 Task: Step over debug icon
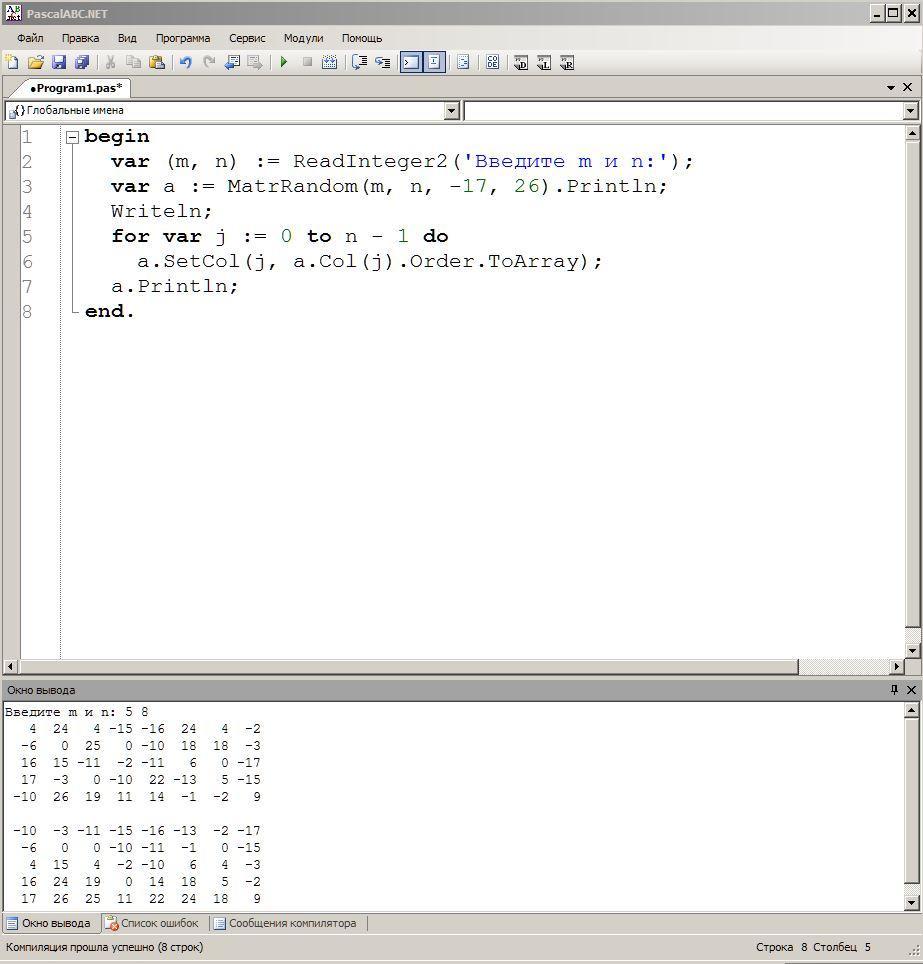359,62
